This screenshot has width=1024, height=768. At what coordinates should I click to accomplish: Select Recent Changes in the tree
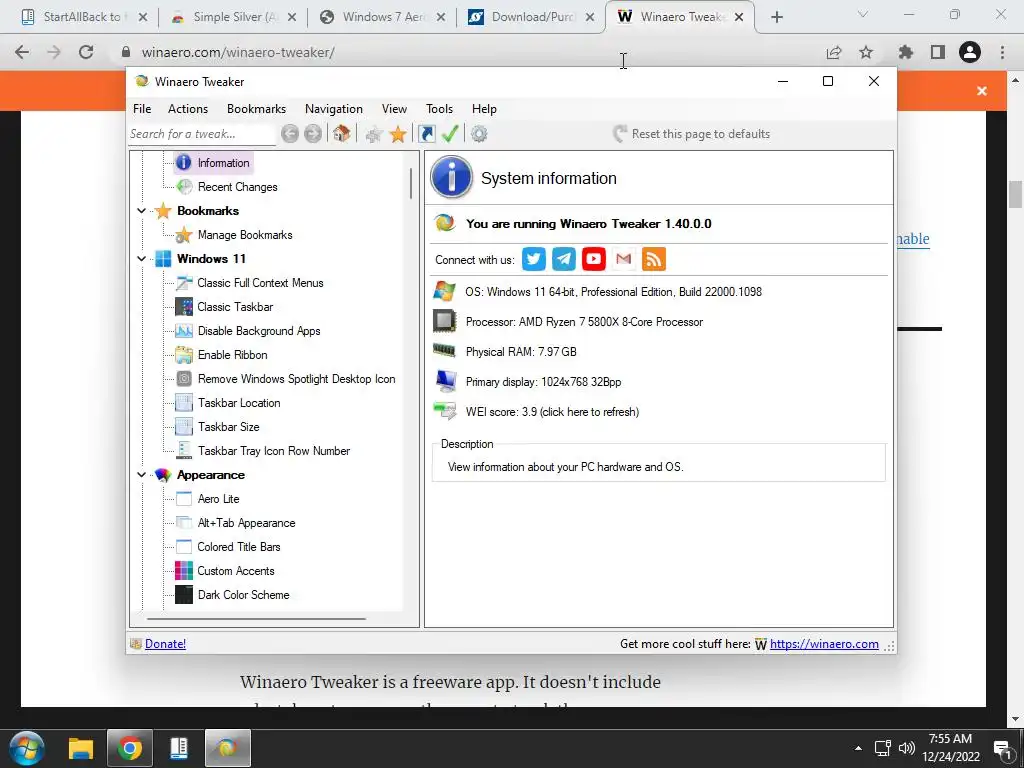coord(237,187)
